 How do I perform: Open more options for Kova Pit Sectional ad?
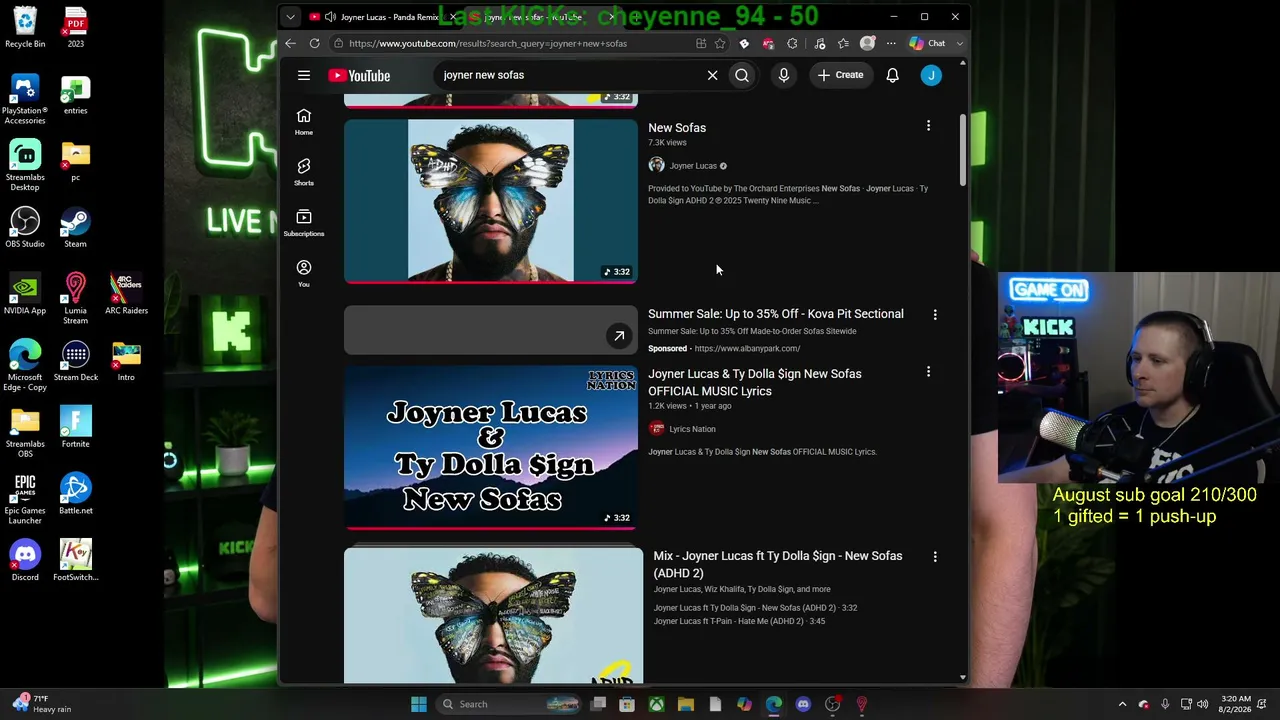point(935,315)
